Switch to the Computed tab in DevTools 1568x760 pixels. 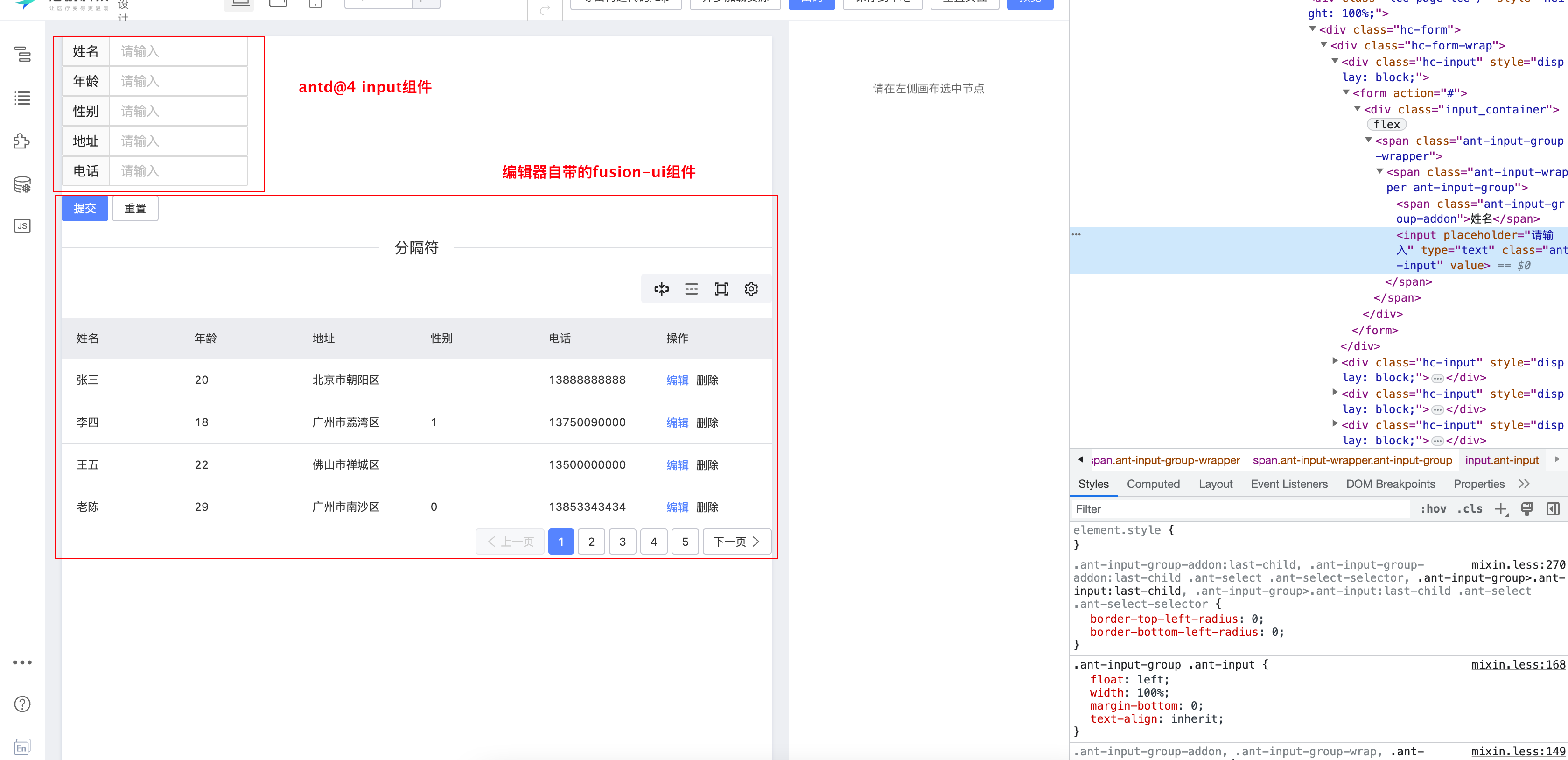click(1154, 484)
